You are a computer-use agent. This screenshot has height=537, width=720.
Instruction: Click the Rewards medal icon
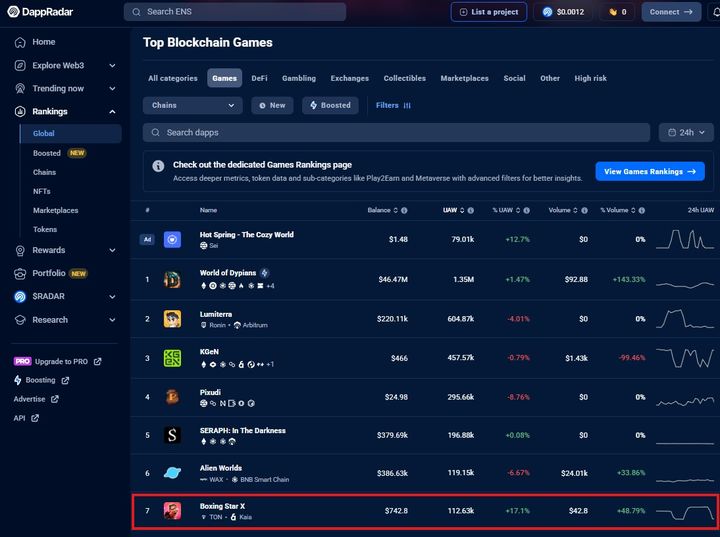click(20, 250)
